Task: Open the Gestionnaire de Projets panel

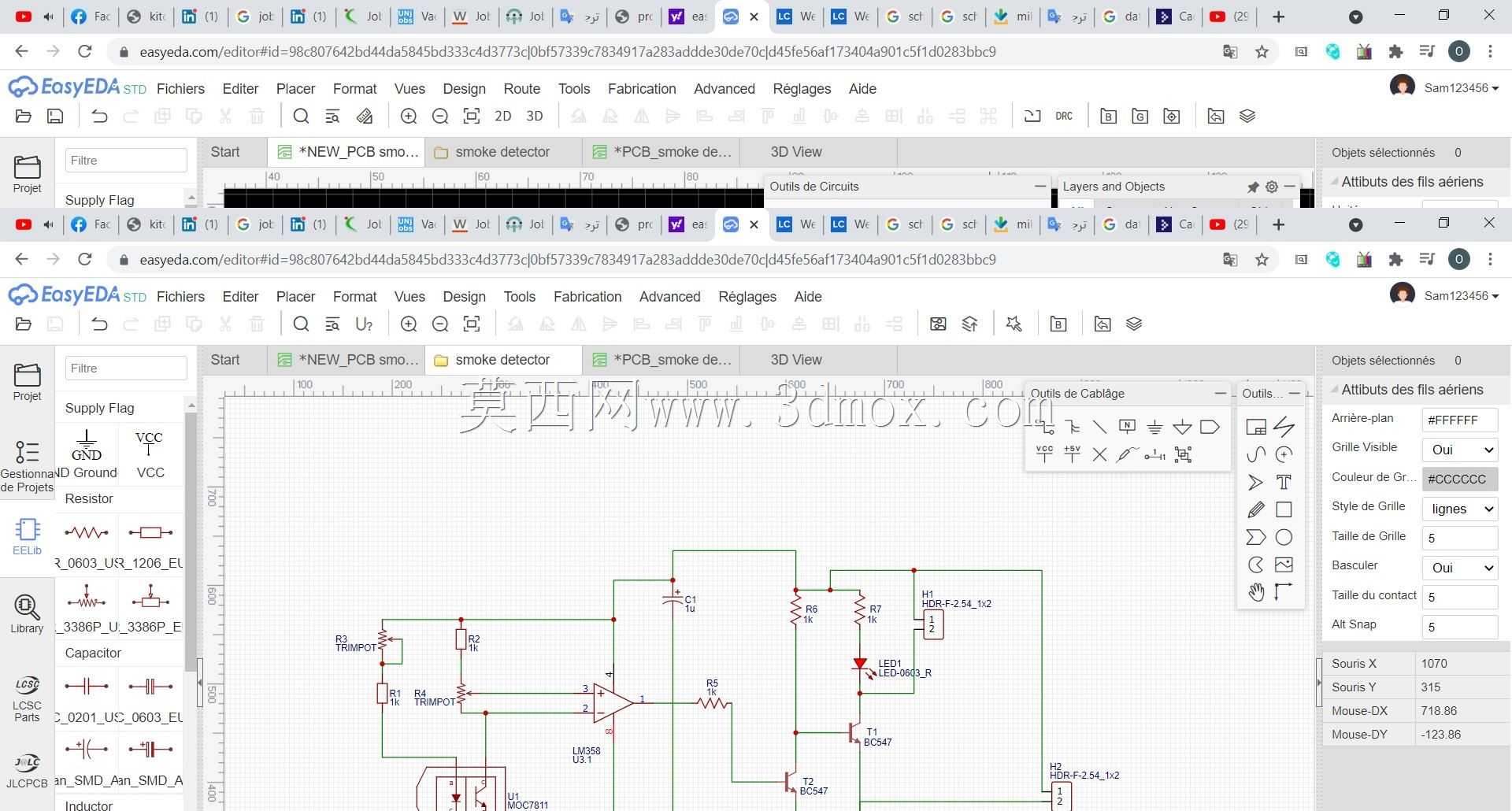Action: (27, 466)
